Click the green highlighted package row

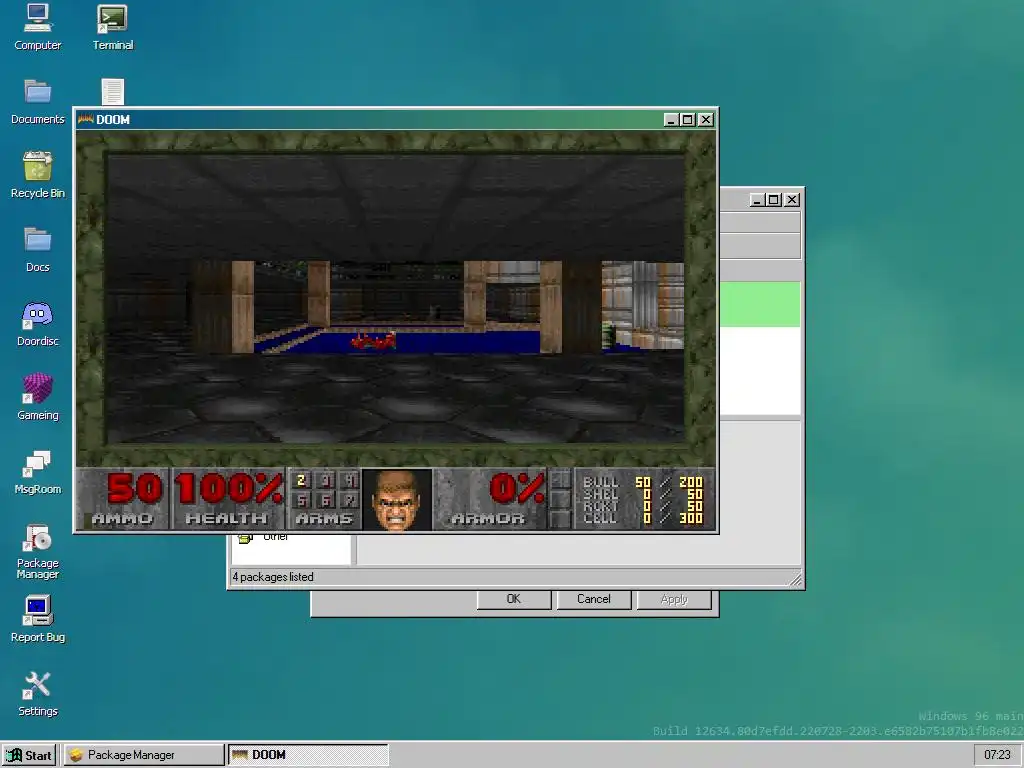coord(760,304)
